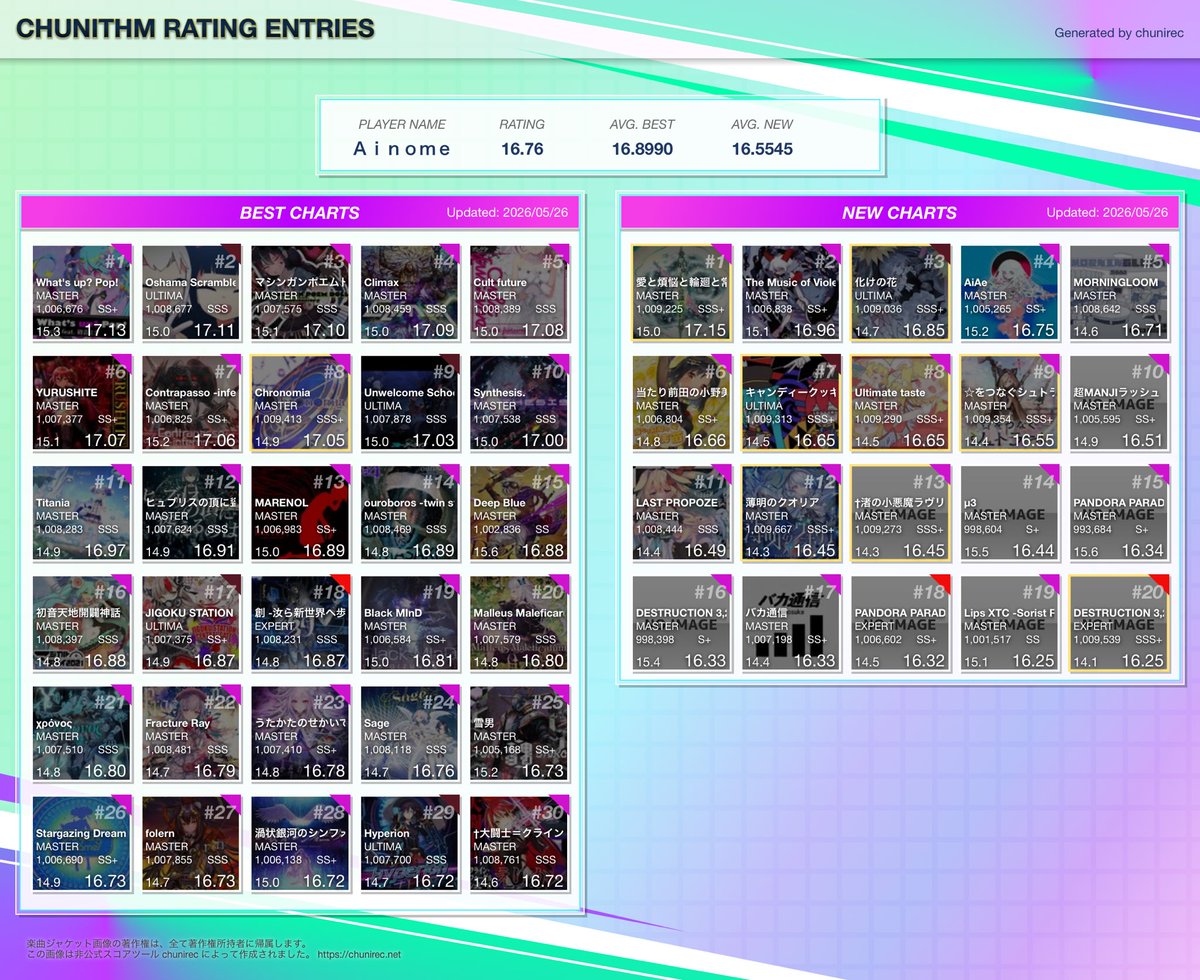The height and width of the screenshot is (980, 1200).
Task: Open the Climax MASTER chart card
Action: (410, 293)
